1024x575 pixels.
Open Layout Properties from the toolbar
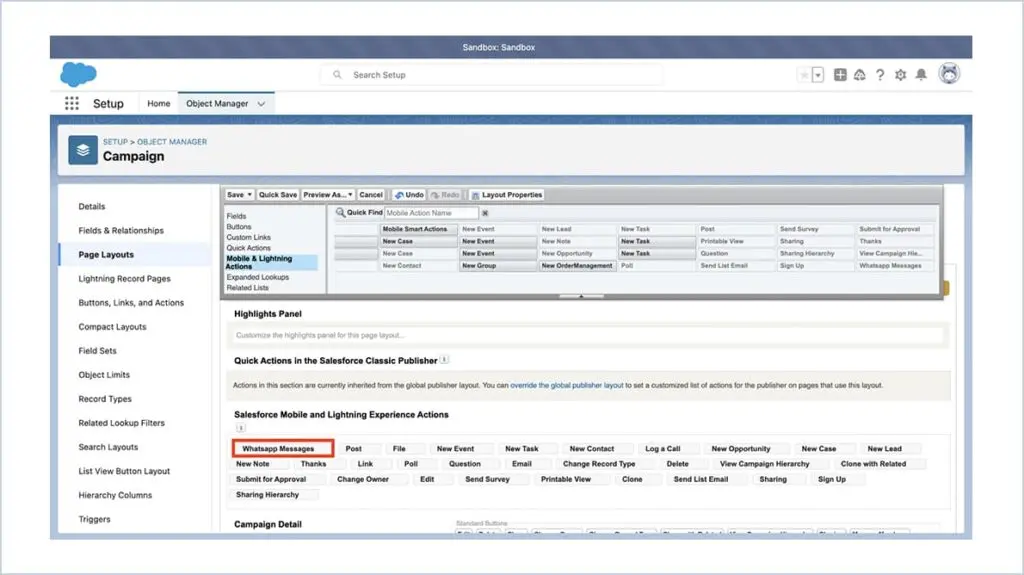[x=507, y=195]
